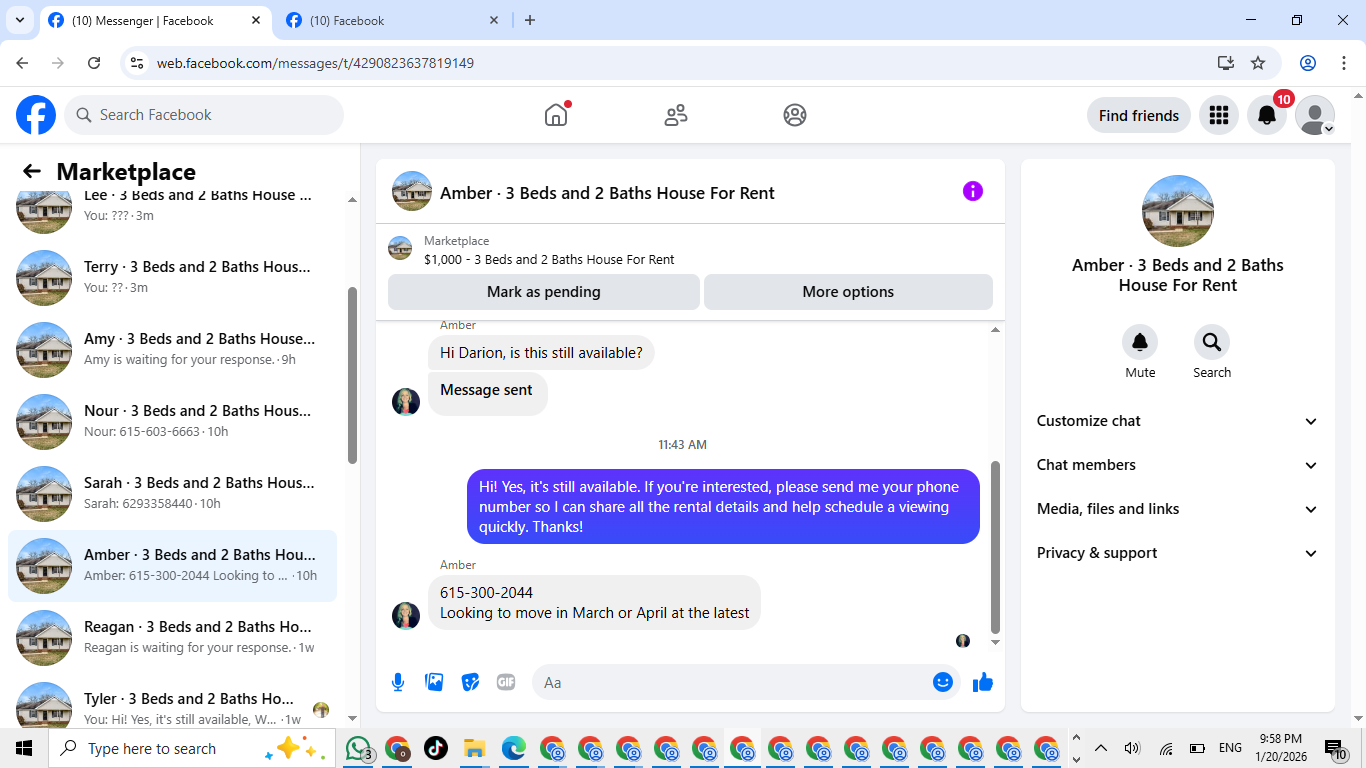
Task: Click the "Hi Darion, is this still available?" message
Action: pyautogui.click(x=541, y=353)
